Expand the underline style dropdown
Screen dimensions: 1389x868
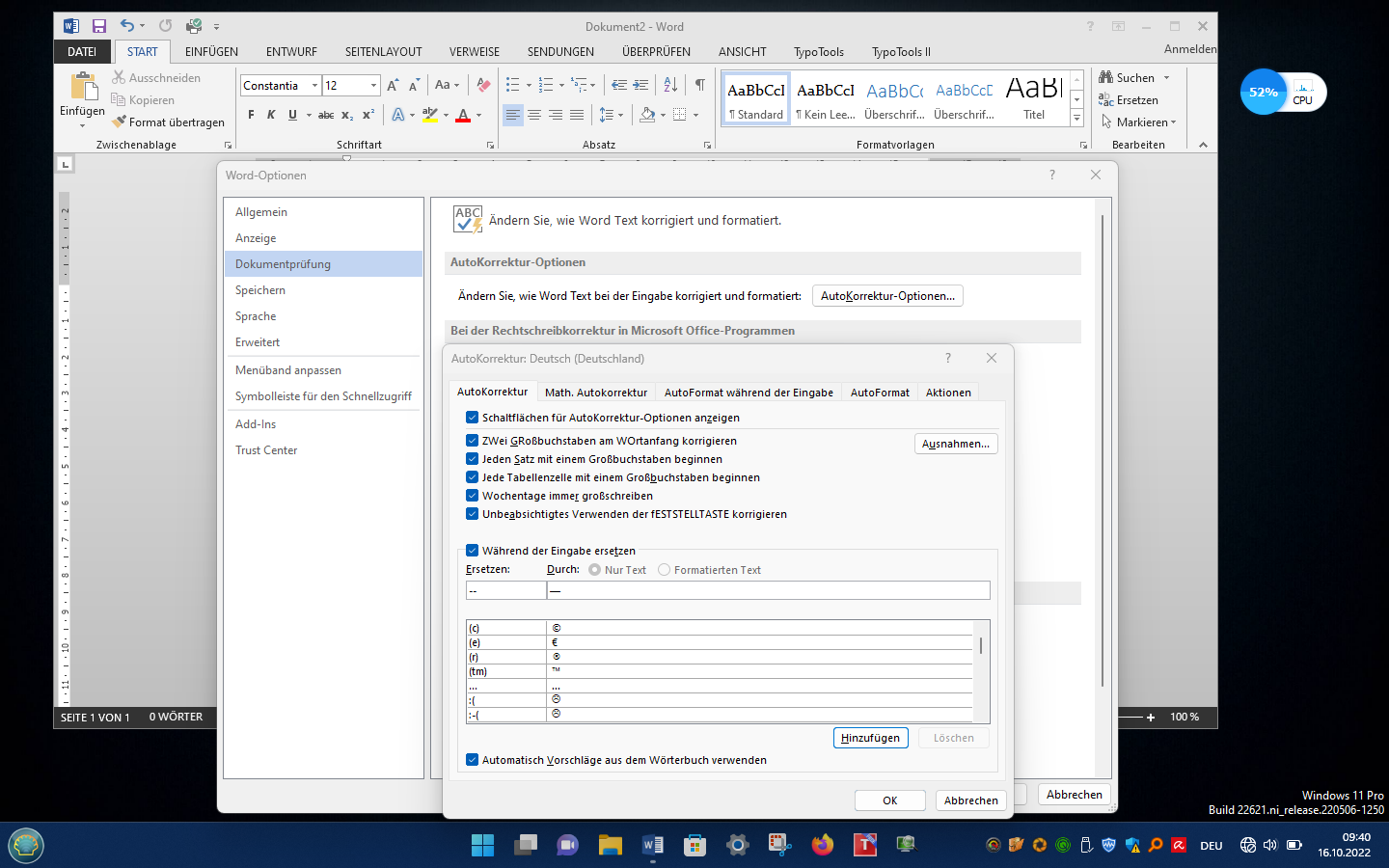pos(309,115)
